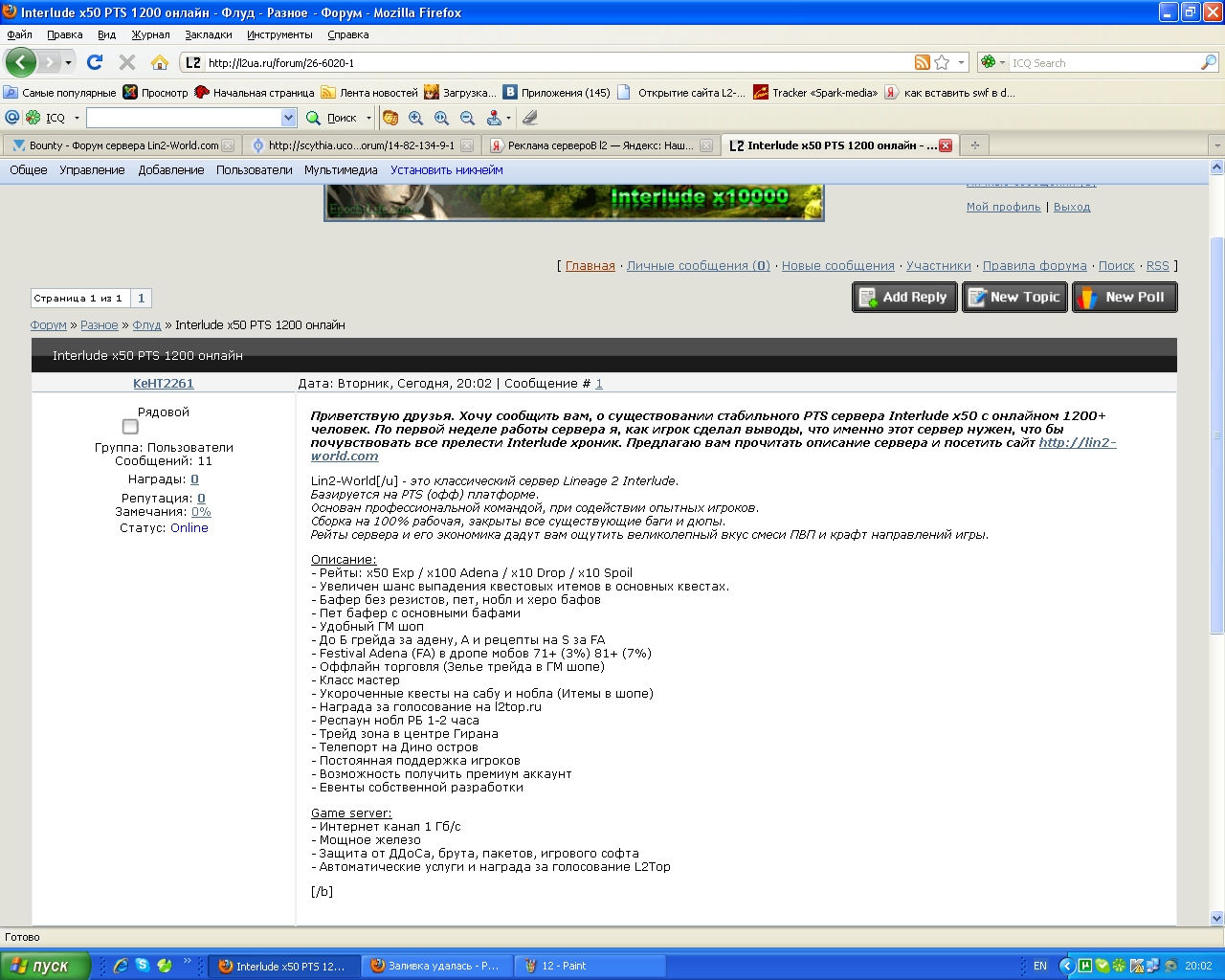Viewport: 1225px width, 980px height.
Task: Click the ICQ toolbar @ mail icon
Action: point(12,117)
